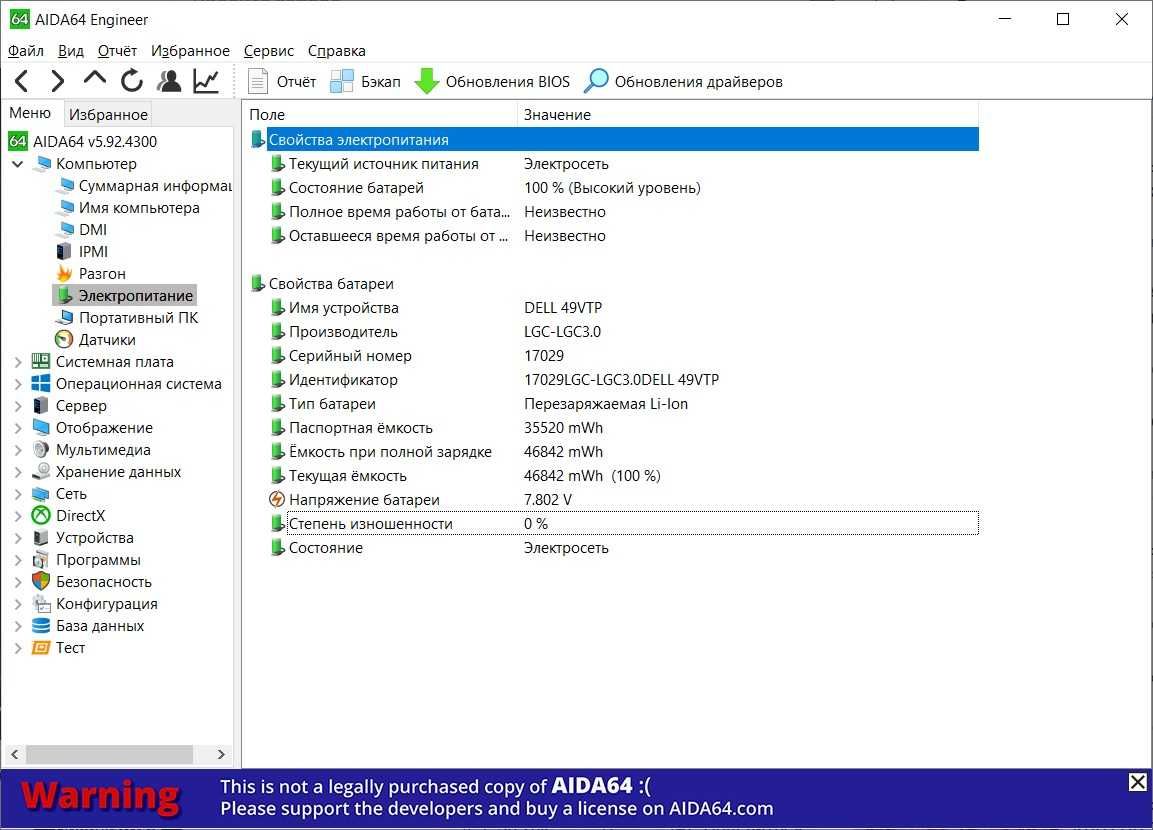Expand the Сервер node
Screen dimensions: 1153x830
(x=18, y=406)
